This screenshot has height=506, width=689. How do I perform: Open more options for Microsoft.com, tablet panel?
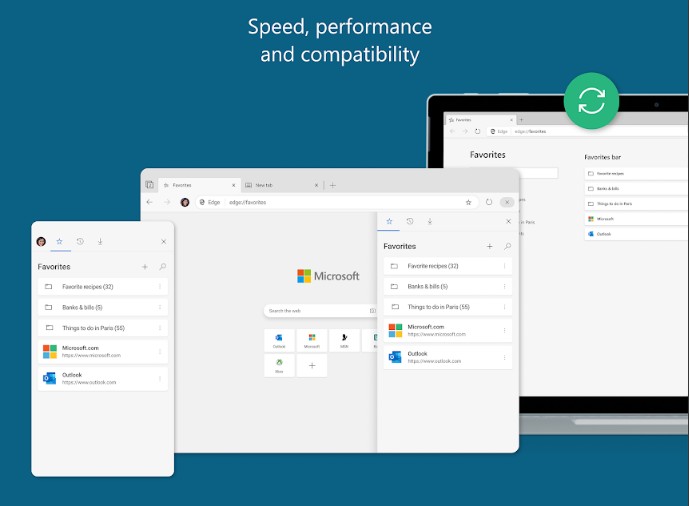pos(504,330)
